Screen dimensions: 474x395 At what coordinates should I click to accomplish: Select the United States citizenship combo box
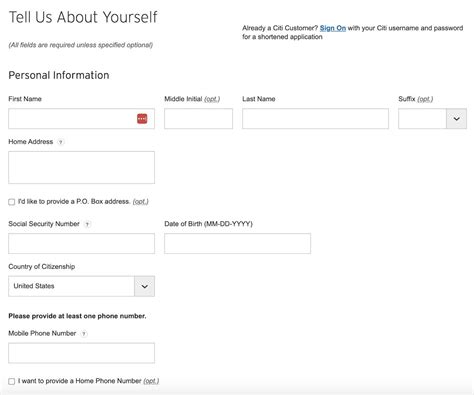(81, 286)
